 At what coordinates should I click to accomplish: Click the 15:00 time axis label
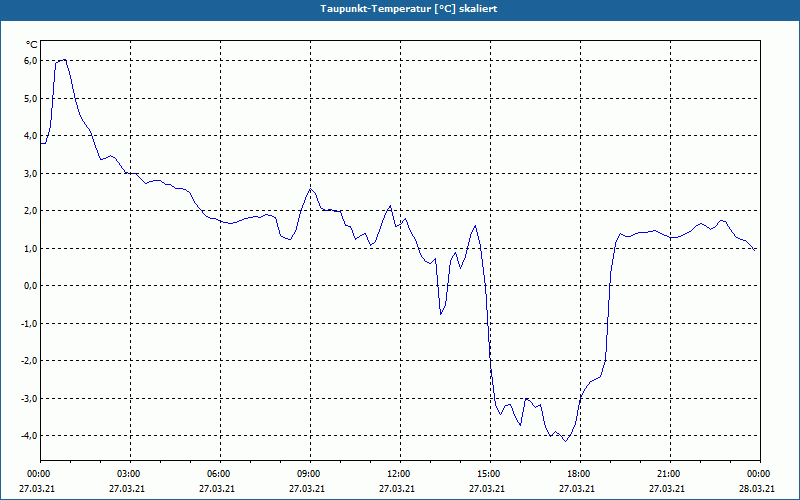pos(488,474)
